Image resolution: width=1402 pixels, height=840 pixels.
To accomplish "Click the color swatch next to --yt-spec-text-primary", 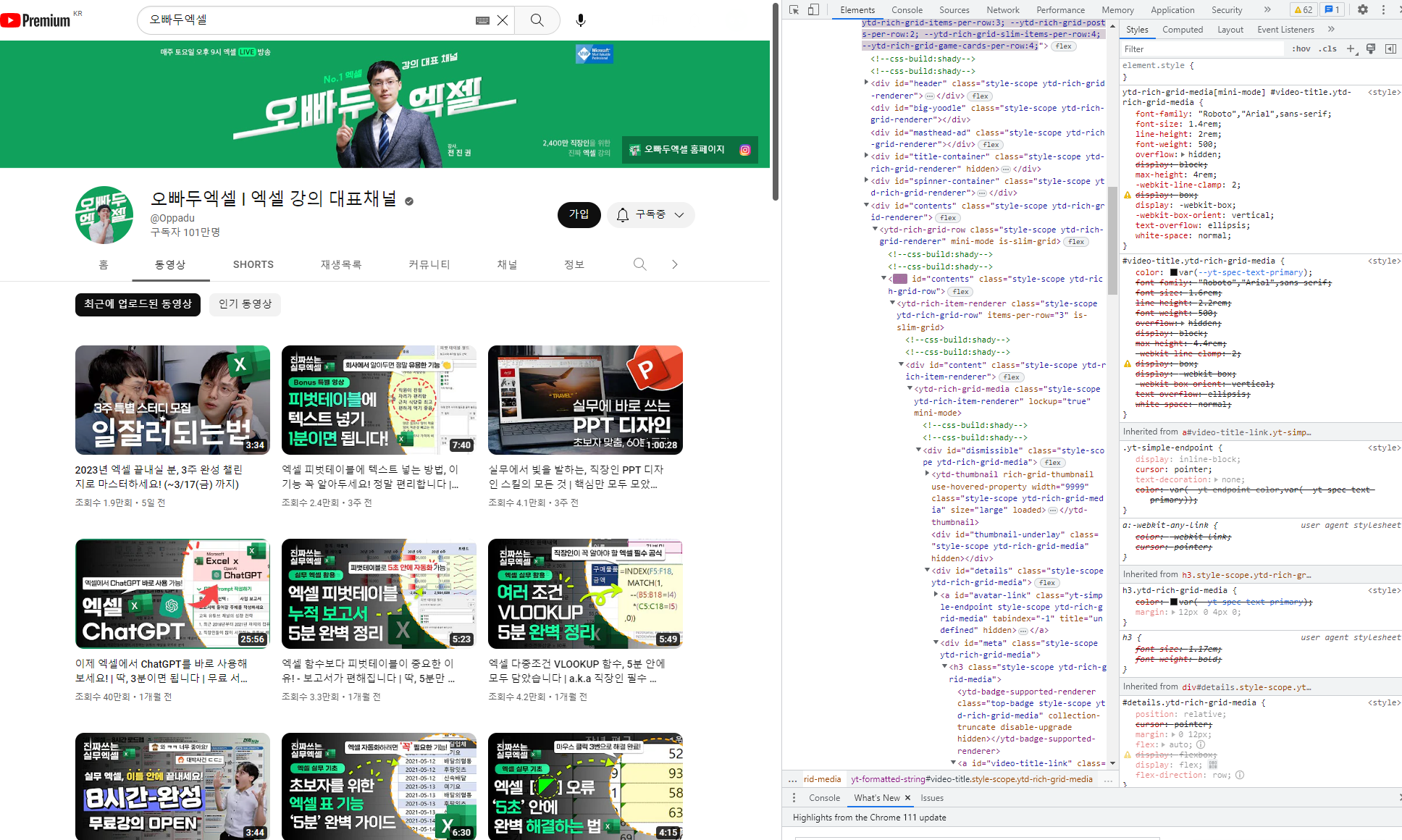I will 1174,272.
